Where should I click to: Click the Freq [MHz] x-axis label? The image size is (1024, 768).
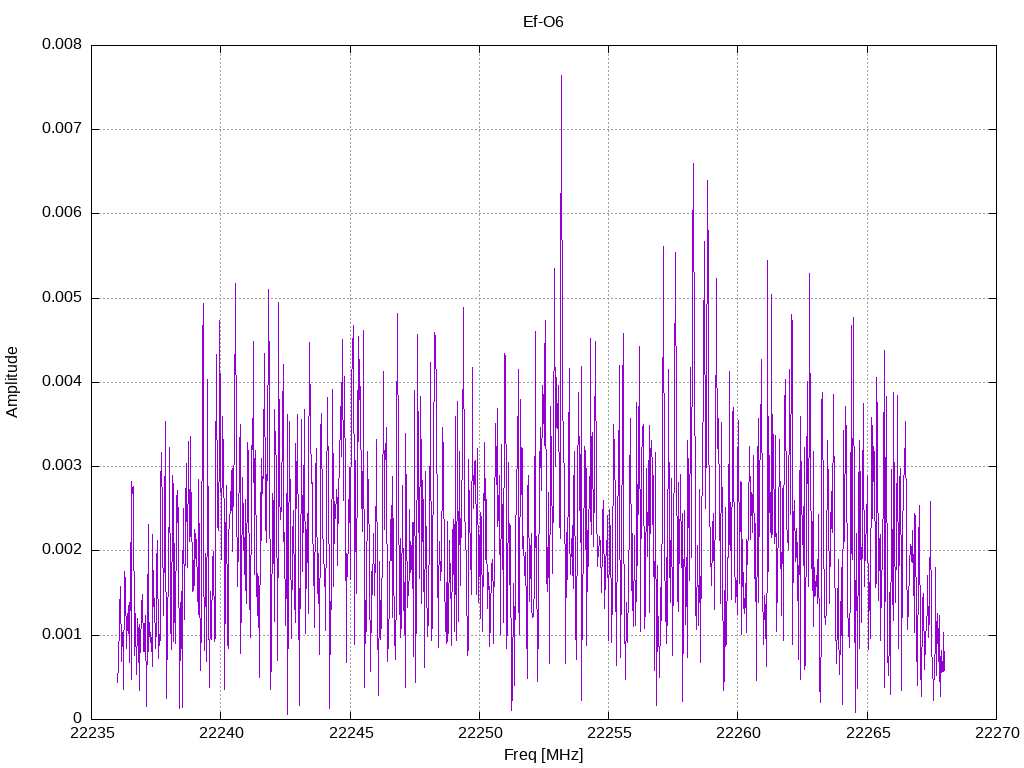(x=543, y=754)
